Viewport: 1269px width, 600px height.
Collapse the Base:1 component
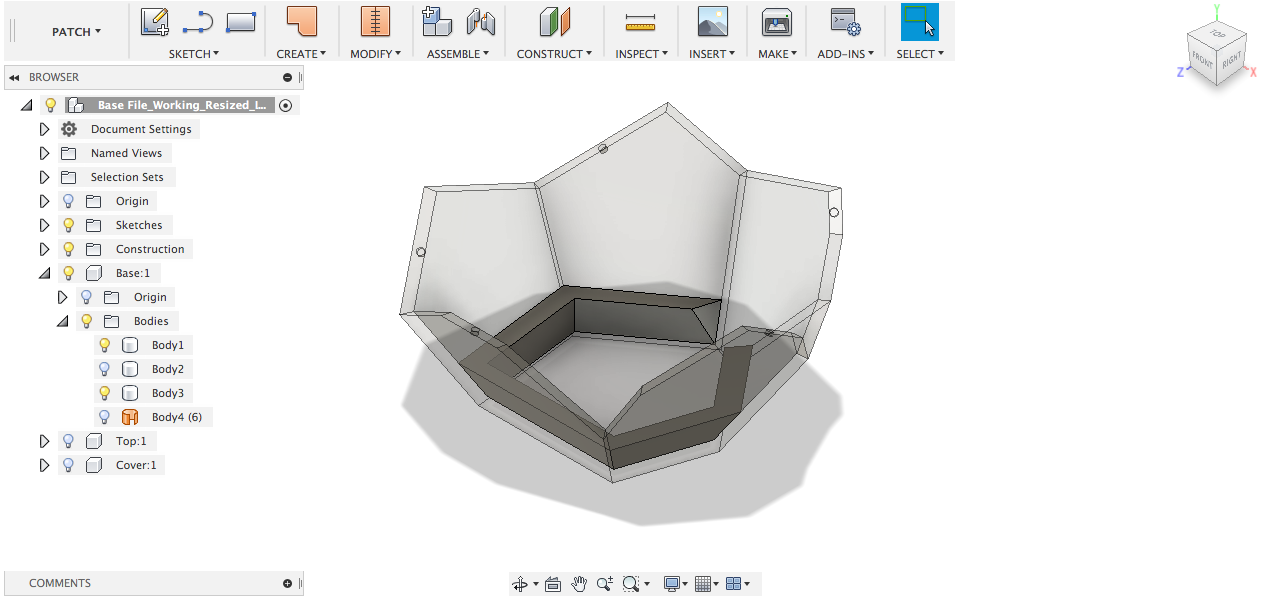point(44,273)
